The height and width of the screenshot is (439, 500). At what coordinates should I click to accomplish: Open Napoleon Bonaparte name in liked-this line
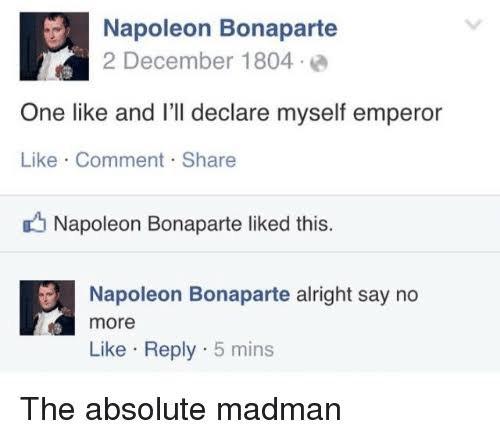click(x=148, y=224)
